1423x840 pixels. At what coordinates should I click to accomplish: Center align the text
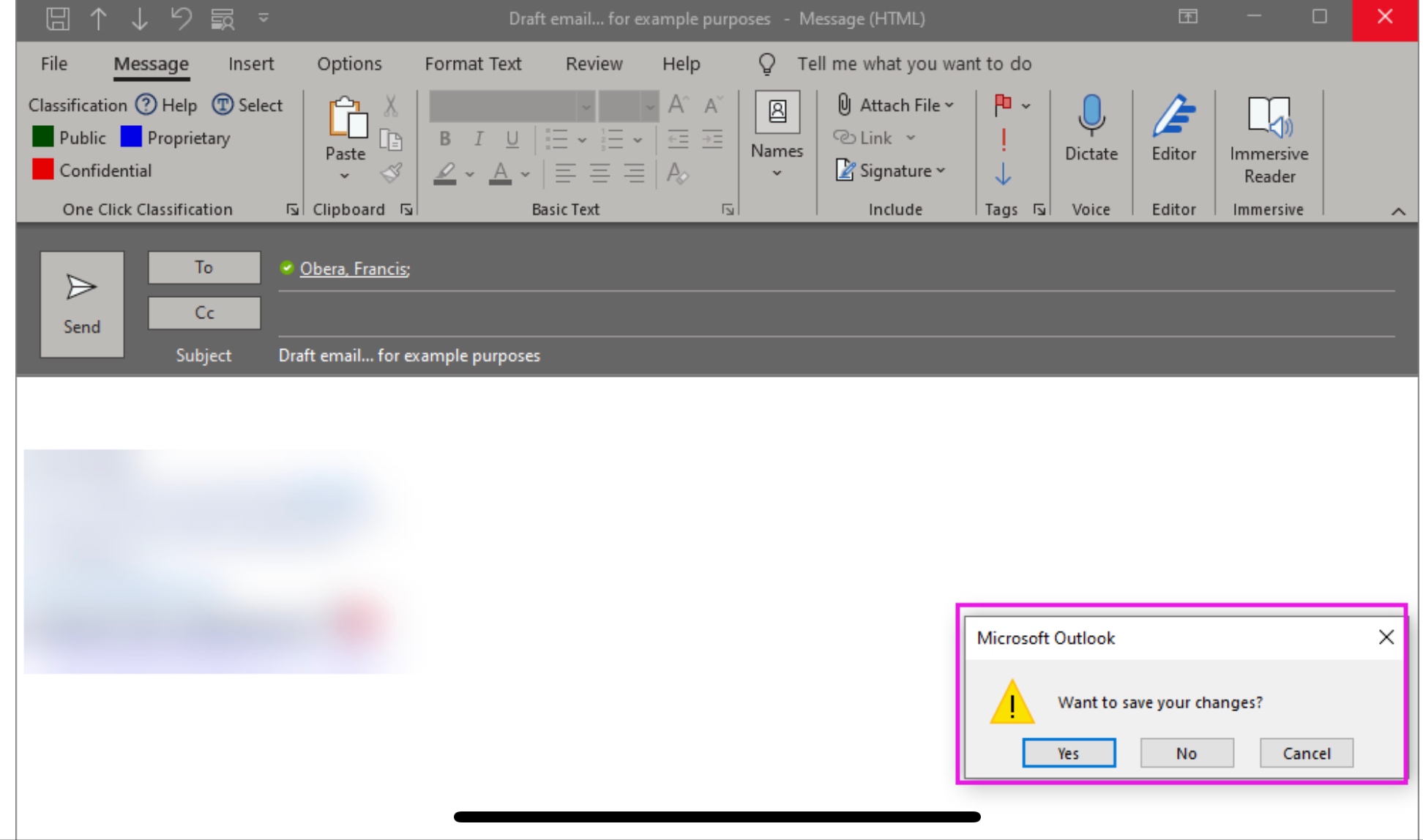point(600,173)
